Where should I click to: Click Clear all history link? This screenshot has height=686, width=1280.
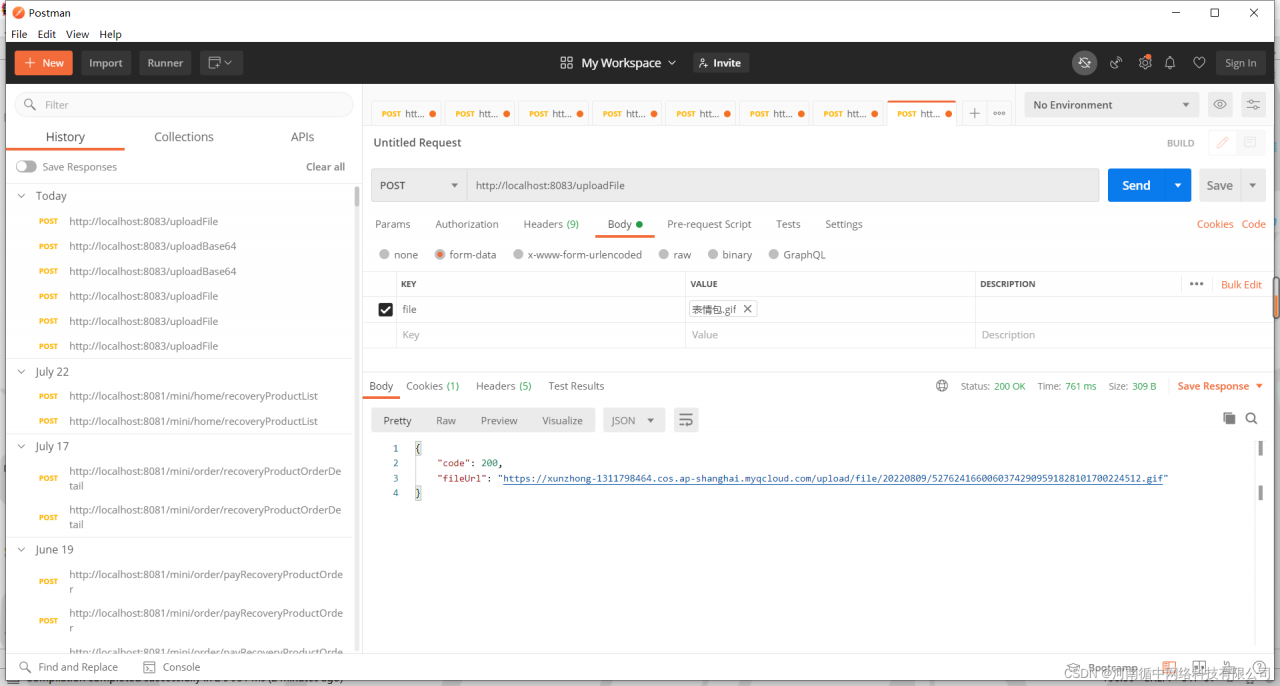point(325,167)
